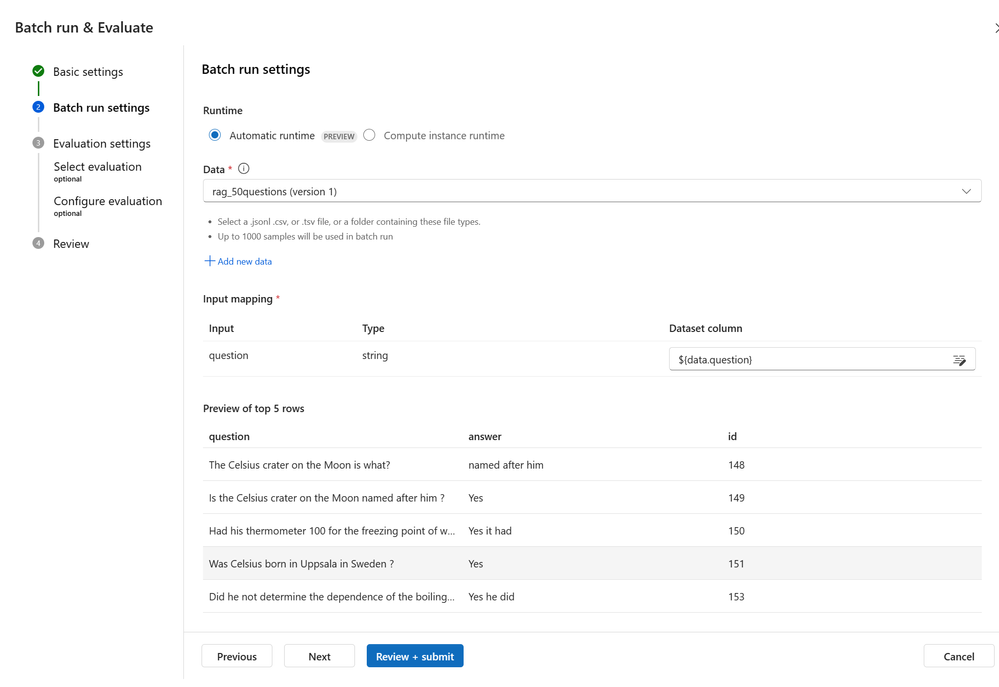Click the 'answer' column header in preview
The height and width of the screenshot is (687, 999).
(x=485, y=437)
